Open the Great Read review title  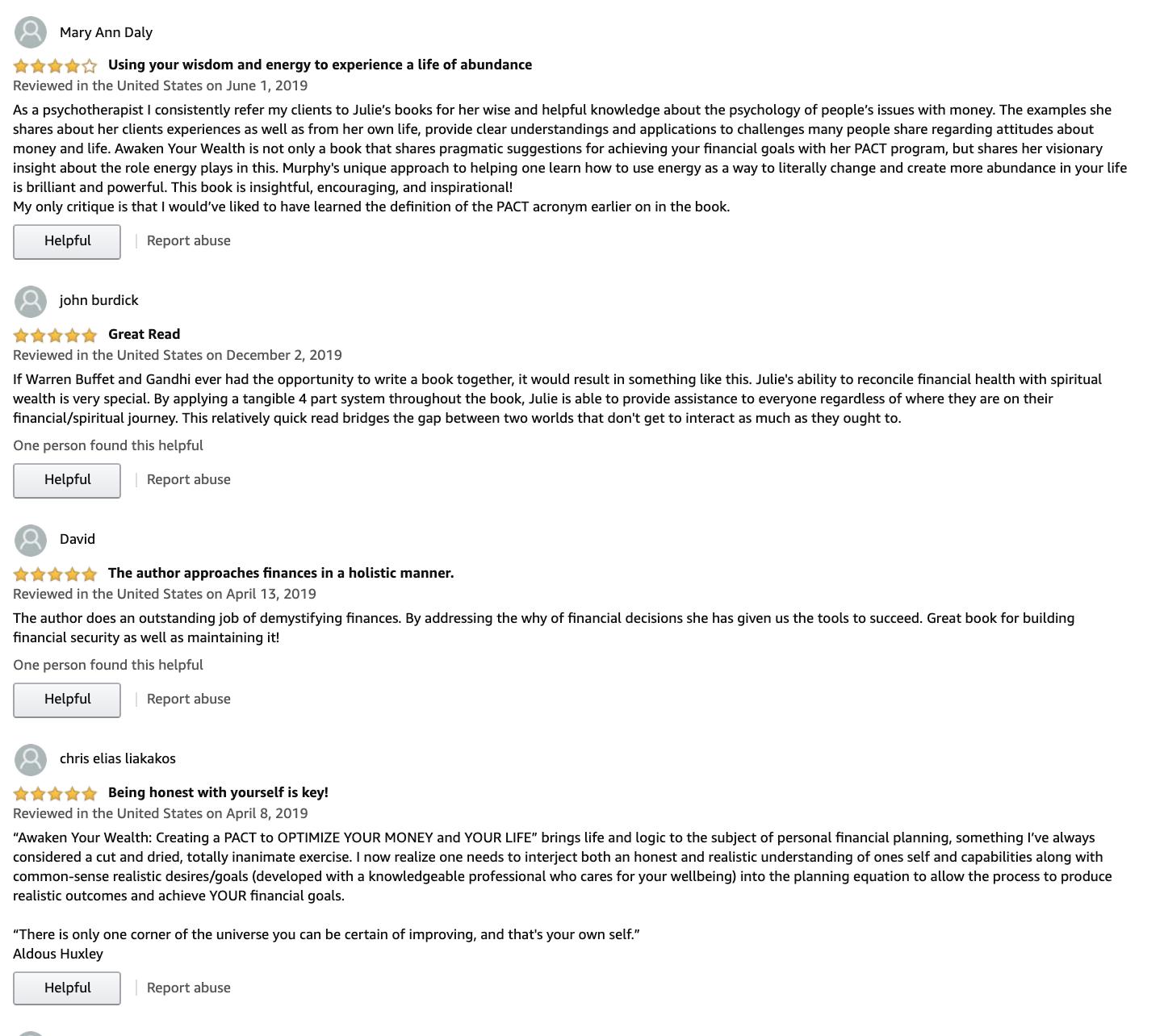pyautogui.click(x=144, y=334)
